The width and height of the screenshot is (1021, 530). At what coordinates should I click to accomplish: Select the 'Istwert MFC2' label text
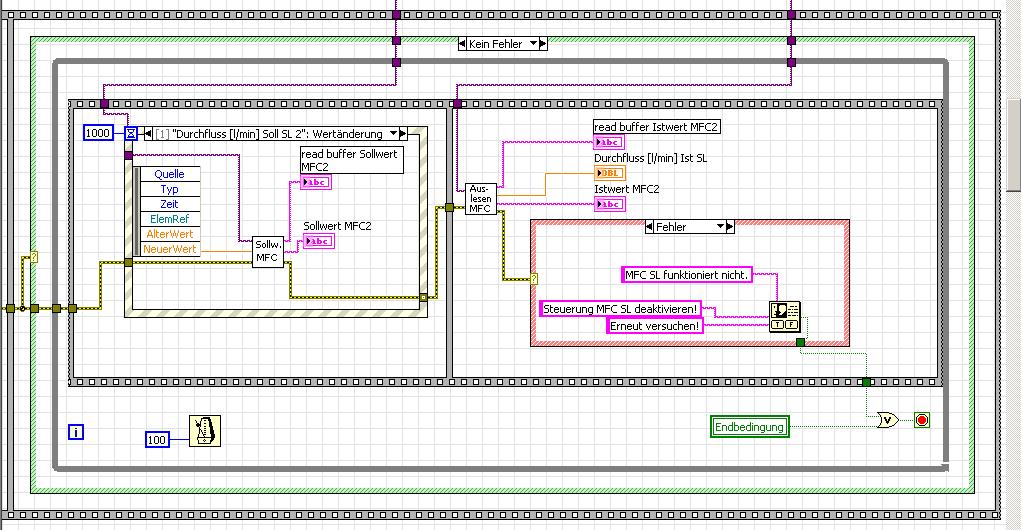coord(626,189)
